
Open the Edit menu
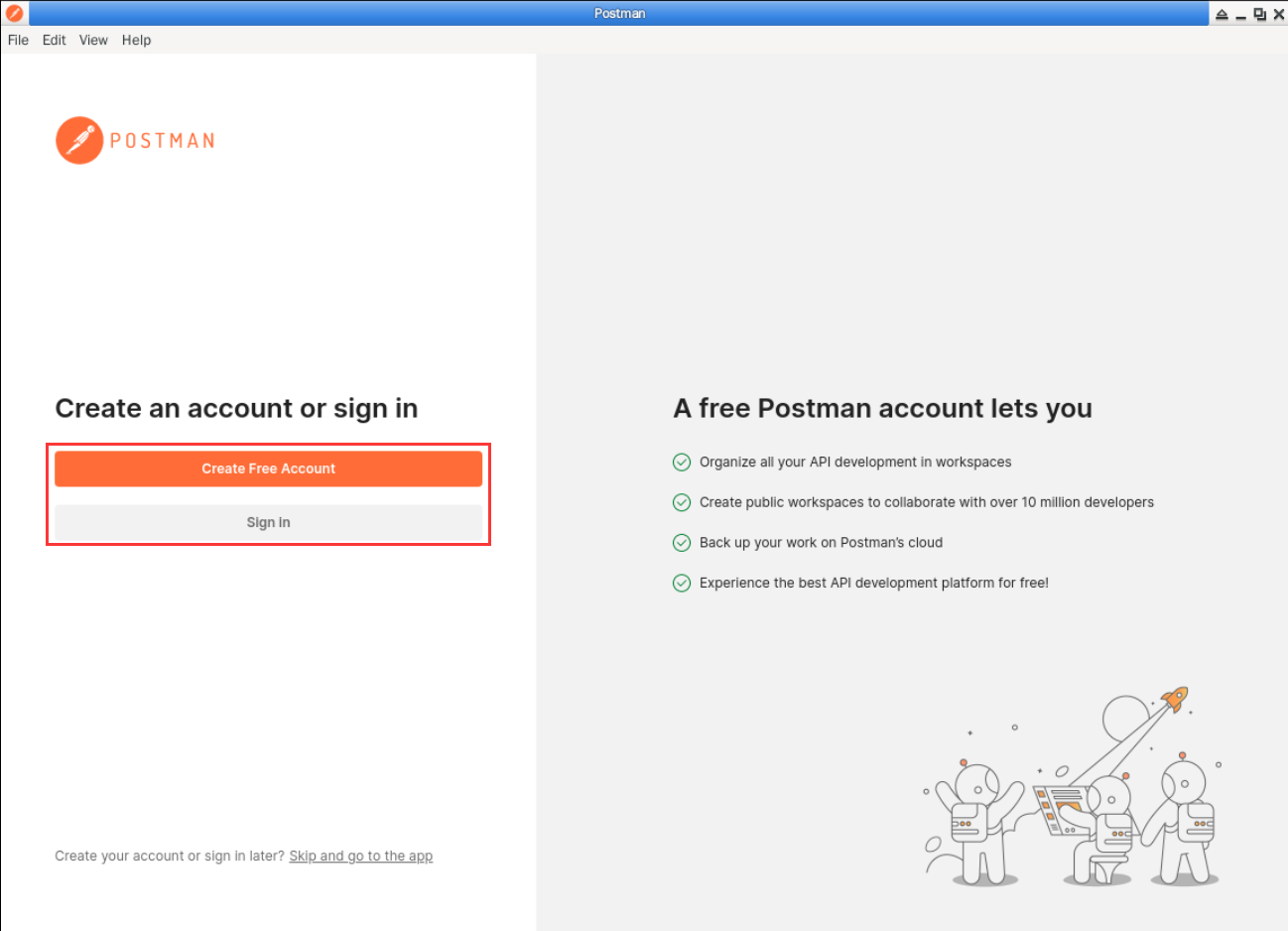[54, 40]
